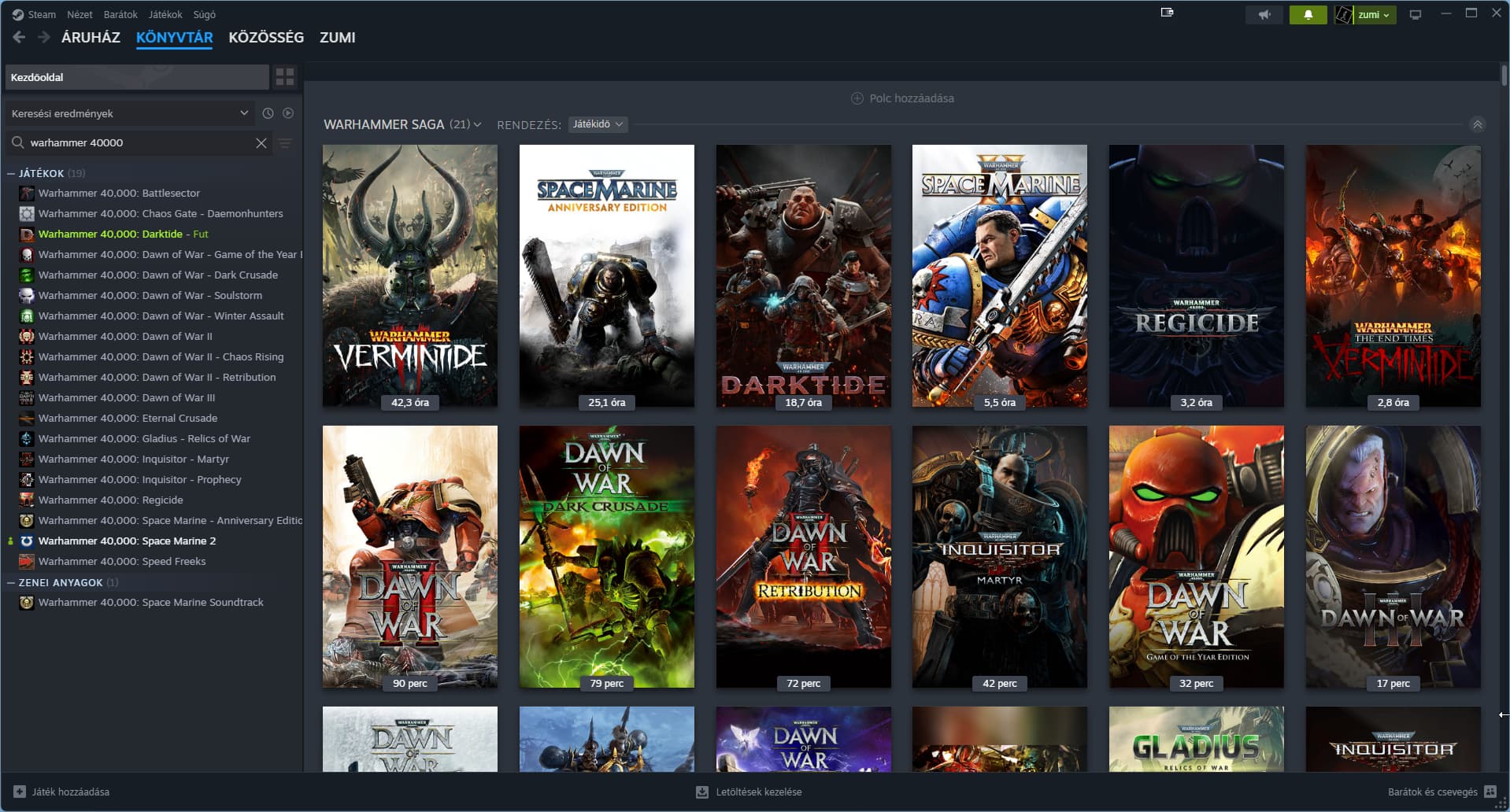Click the search magnifier icon
The width and height of the screenshot is (1510, 812).
(x=17, y=142)
